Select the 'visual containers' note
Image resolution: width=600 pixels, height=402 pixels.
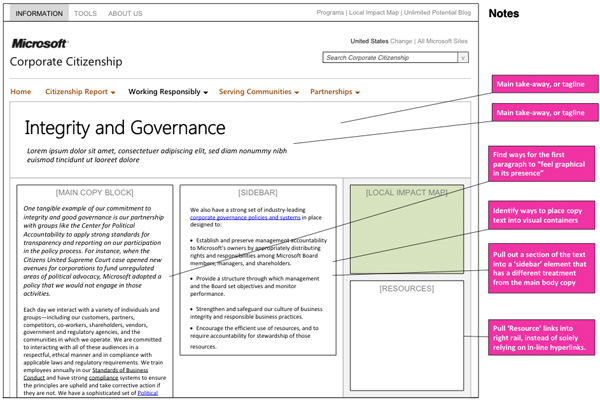click(x=541, y=215)
